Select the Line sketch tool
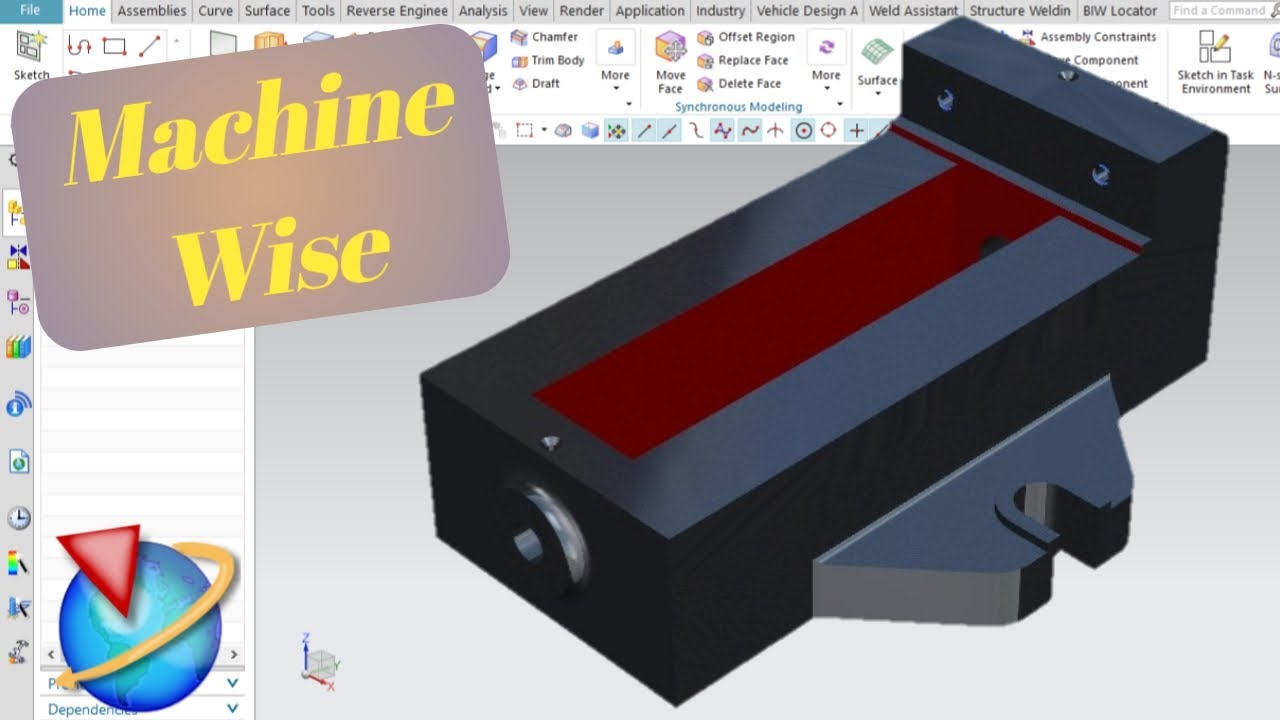 tap(149, 46)
